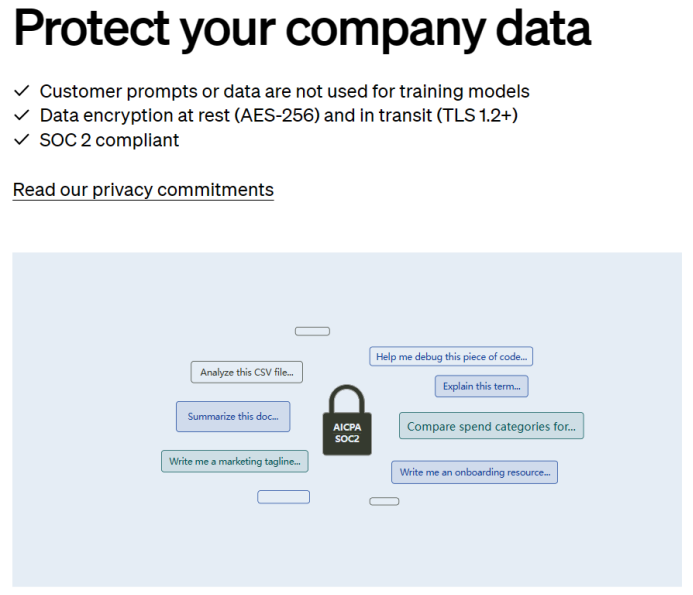693x595 pixels.
Task: Click the checkmark beside Data encryption line
Action: pyautogui.click(x=21, y=115)
